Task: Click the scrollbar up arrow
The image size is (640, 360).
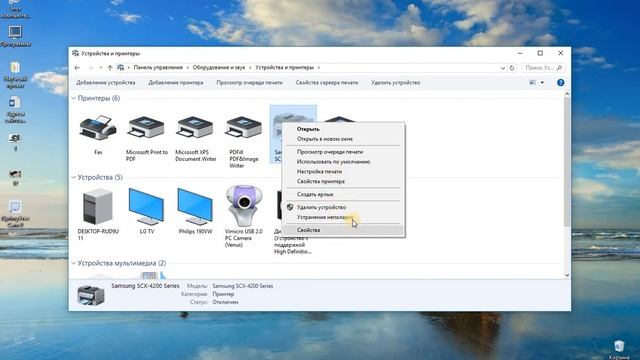Action: click(567, 94)
